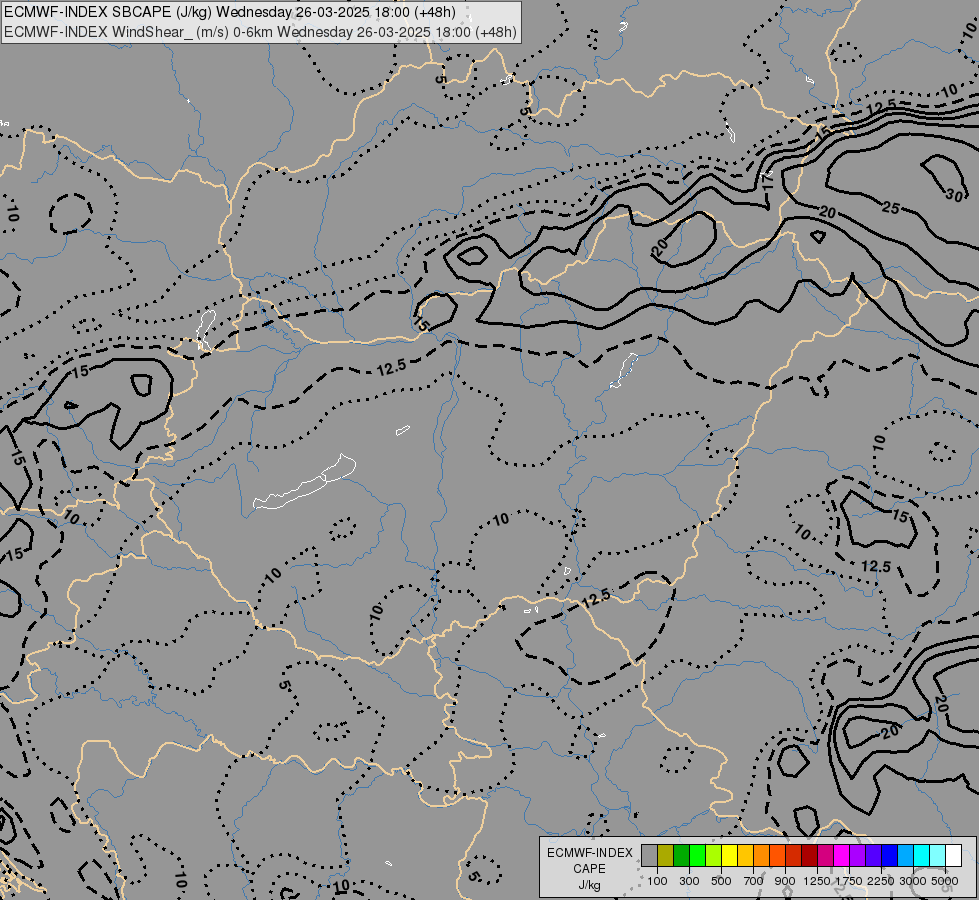Click the pure yellow legend swatch
Image resolution: width=979 pixels, height=900 pixels.
pyautogui.click(x=729, y=855)
